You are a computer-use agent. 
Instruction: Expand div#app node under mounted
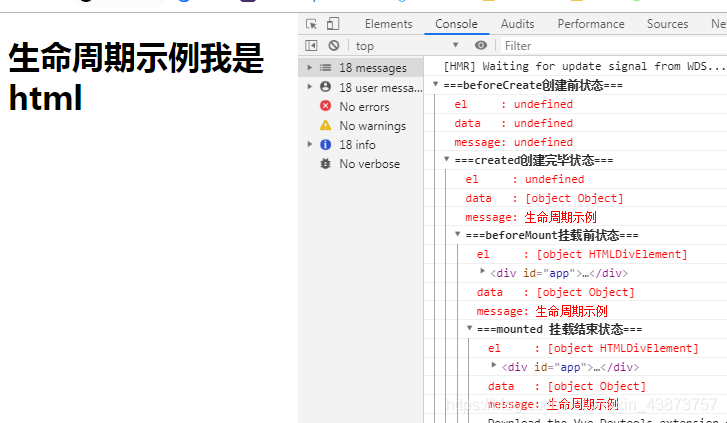494,365
